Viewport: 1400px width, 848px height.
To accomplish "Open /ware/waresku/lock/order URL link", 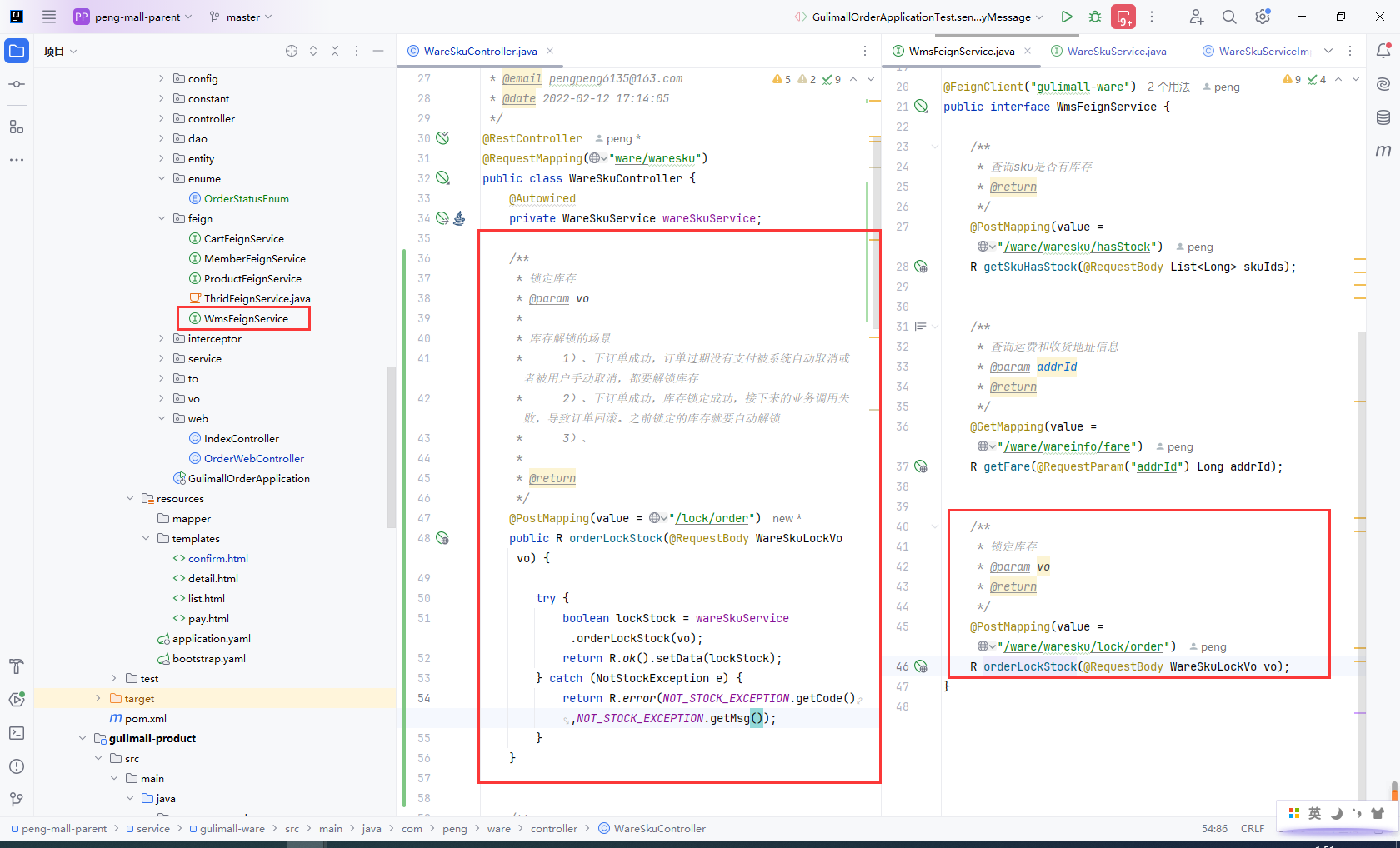I will point(1083,646).
